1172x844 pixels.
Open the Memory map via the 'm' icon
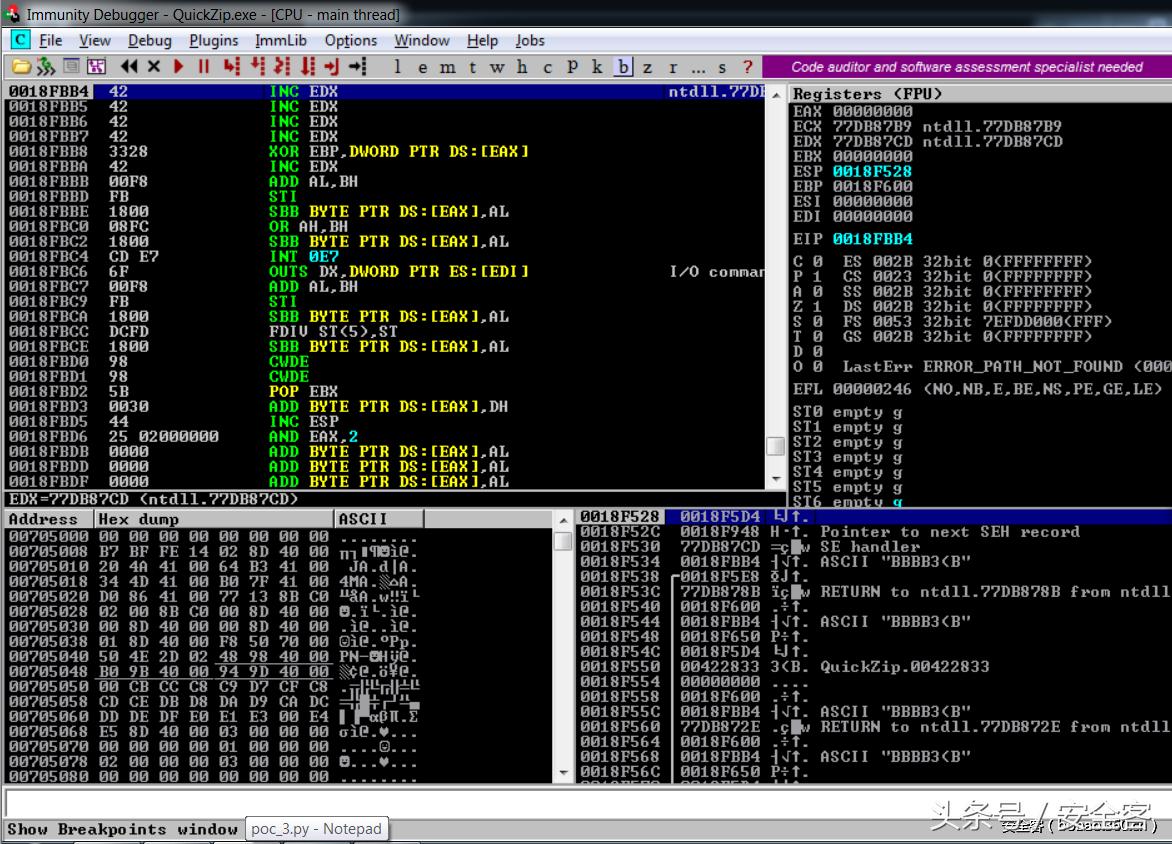point(448,67)
